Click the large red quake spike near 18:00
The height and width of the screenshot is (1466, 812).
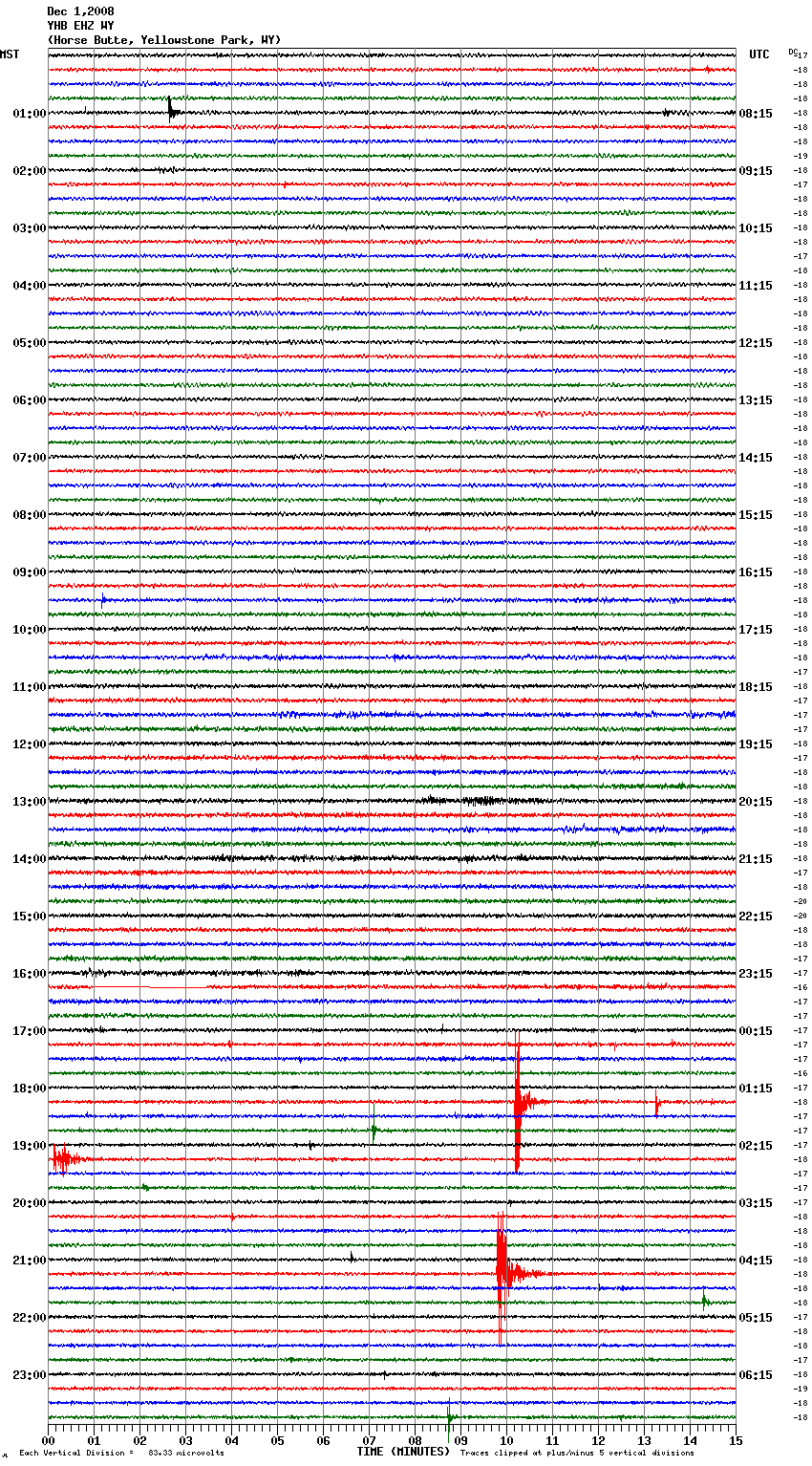coord(518,1102)
